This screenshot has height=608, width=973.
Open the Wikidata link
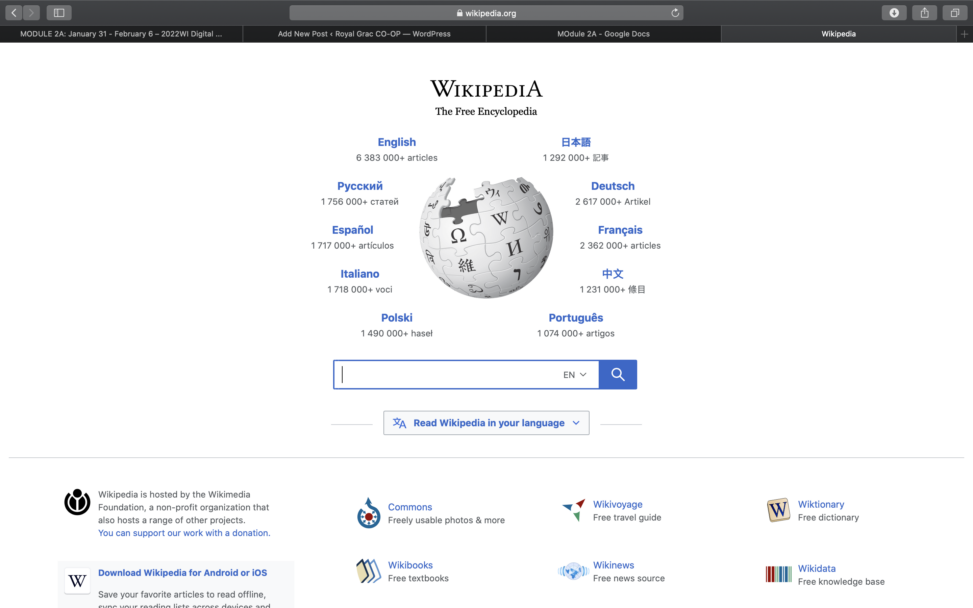pos(817,568)
